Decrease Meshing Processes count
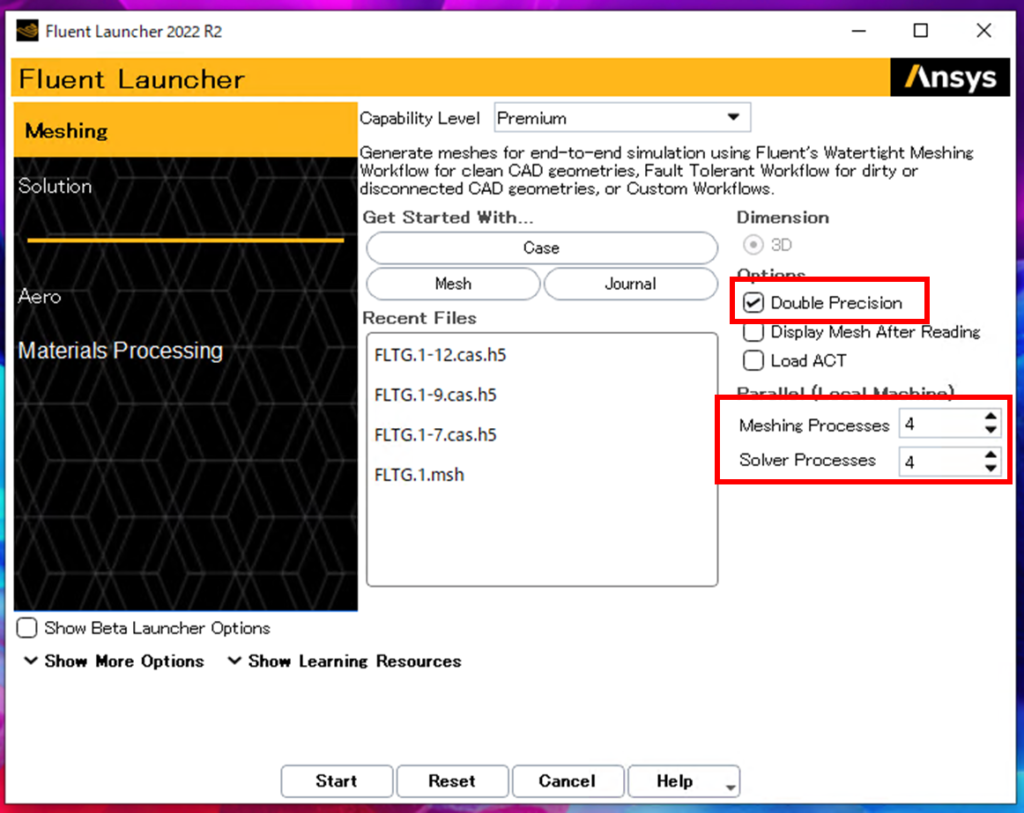Image resolution: width=1024 pixels, height=813 pixels. pos(991,430)
